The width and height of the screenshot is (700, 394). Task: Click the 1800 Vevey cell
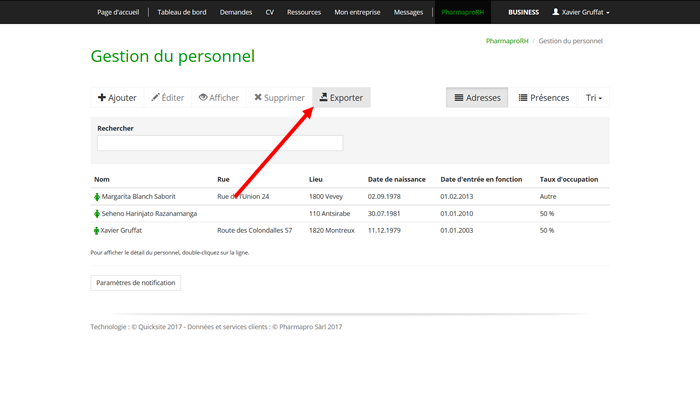tap(326, 196)
